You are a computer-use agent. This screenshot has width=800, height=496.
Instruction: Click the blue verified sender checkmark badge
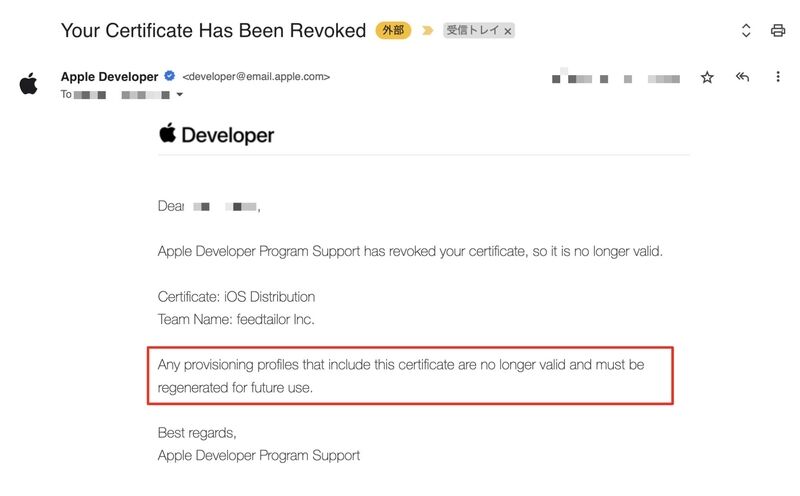[x=169, y=76]
